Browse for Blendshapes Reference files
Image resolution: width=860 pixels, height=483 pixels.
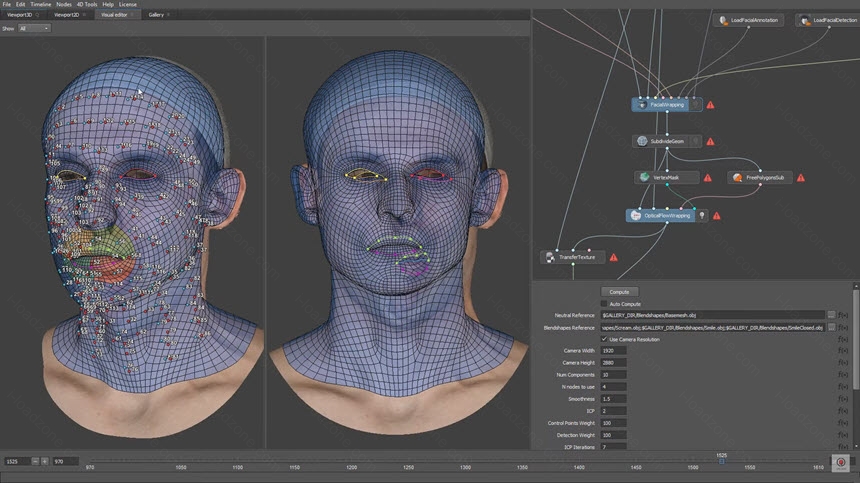click(x=831, y=327)
